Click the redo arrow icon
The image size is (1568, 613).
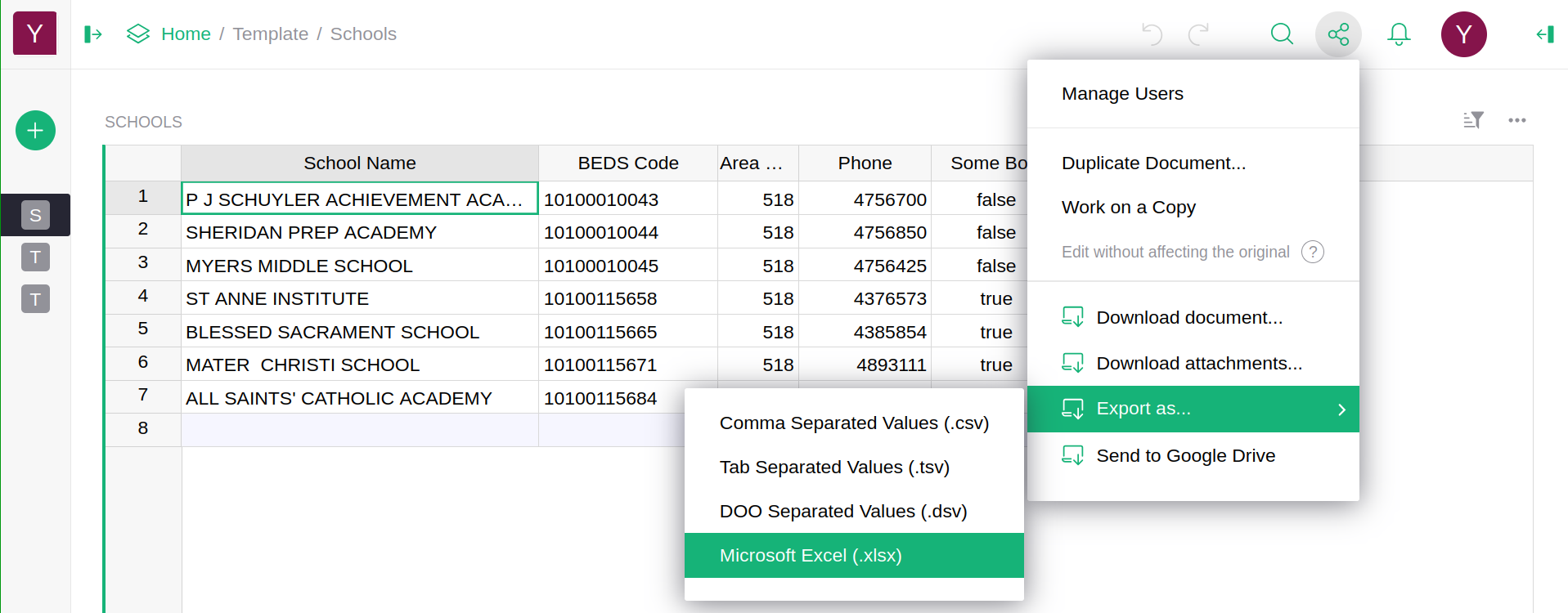1198,34
